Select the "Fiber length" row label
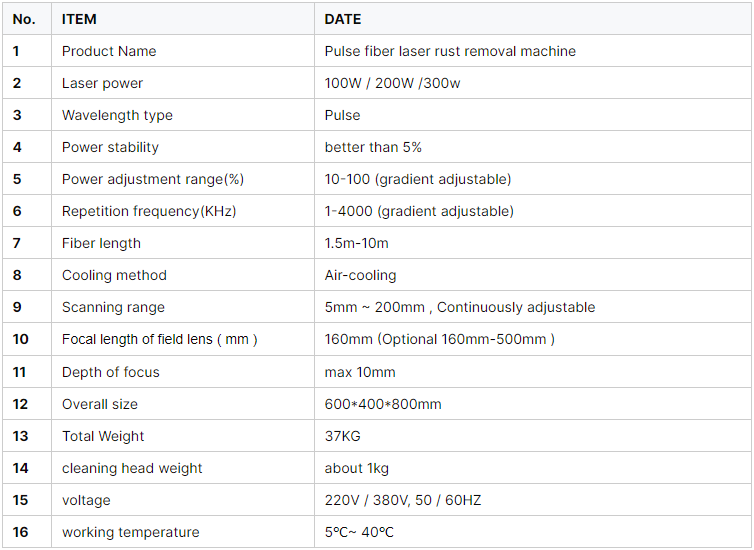This screenshot has width=754, height=550. pyautogui.click(x=101, y=243)
